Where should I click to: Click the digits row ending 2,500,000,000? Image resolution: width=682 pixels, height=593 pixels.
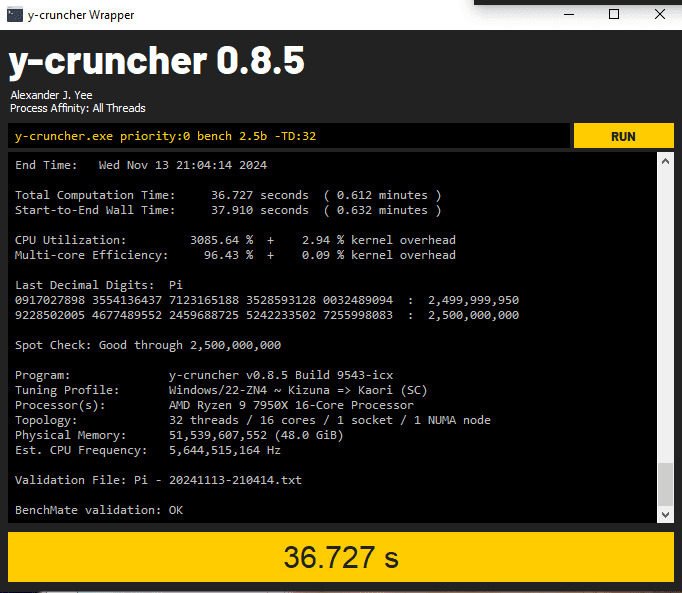pyautogui.click(x=267, y=315)
